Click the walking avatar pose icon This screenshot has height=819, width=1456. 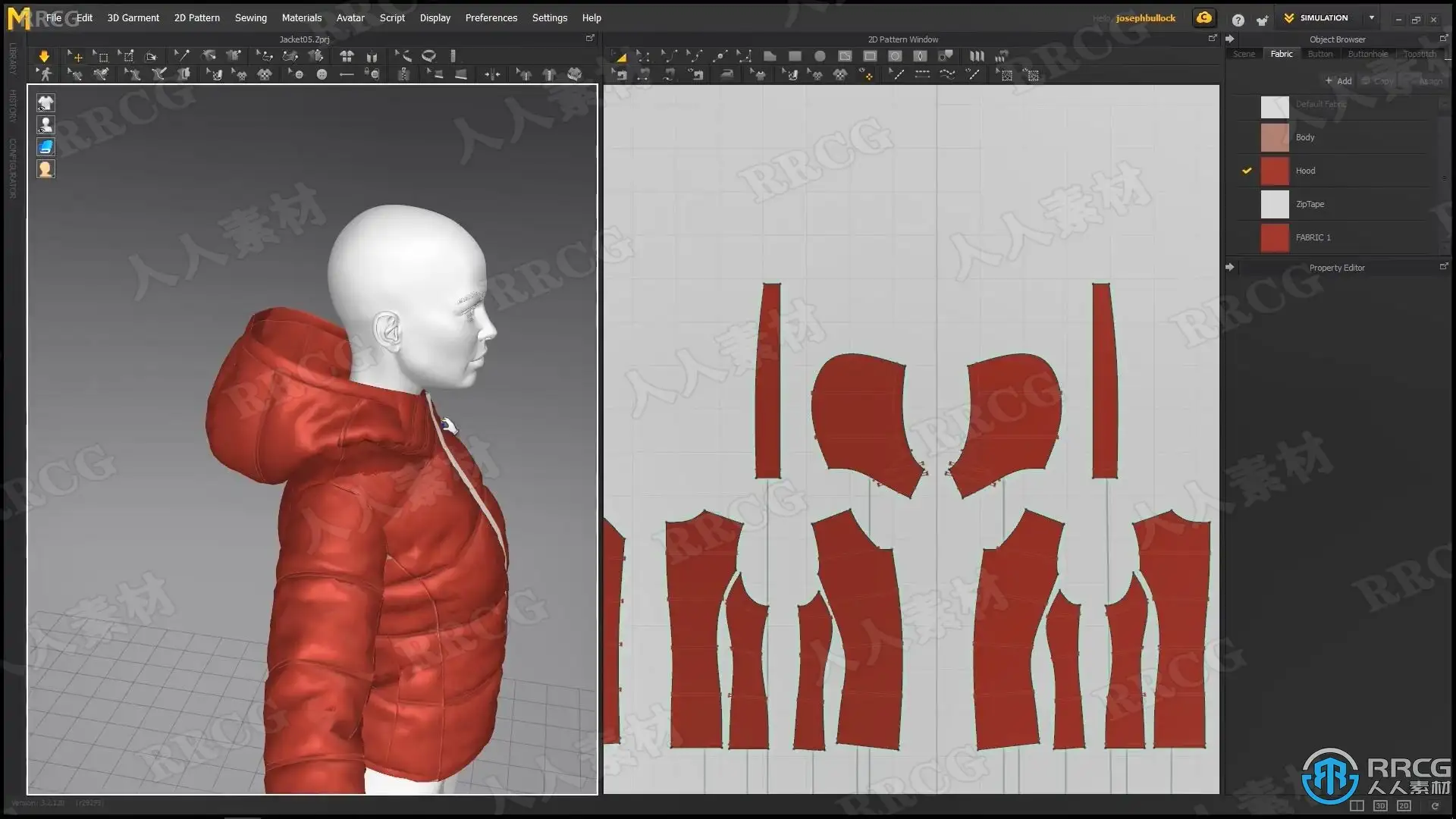click(45, 74)
